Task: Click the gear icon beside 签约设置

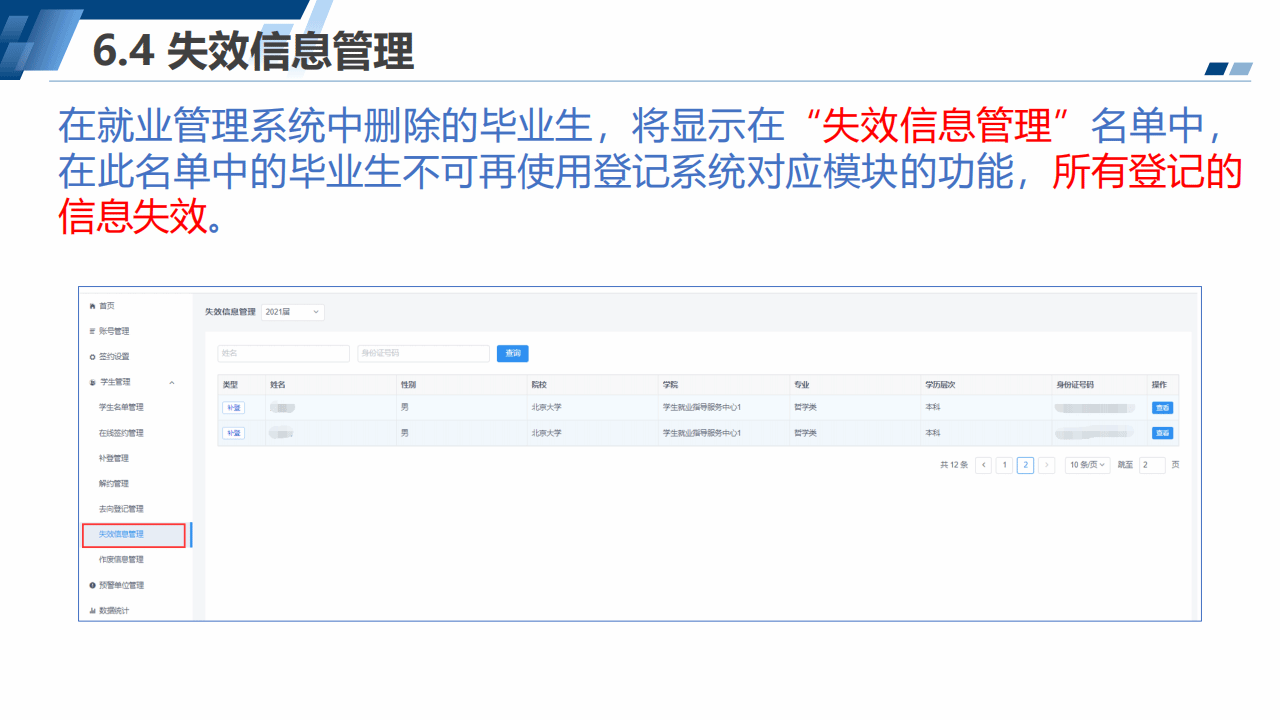Action: [93, 357]
